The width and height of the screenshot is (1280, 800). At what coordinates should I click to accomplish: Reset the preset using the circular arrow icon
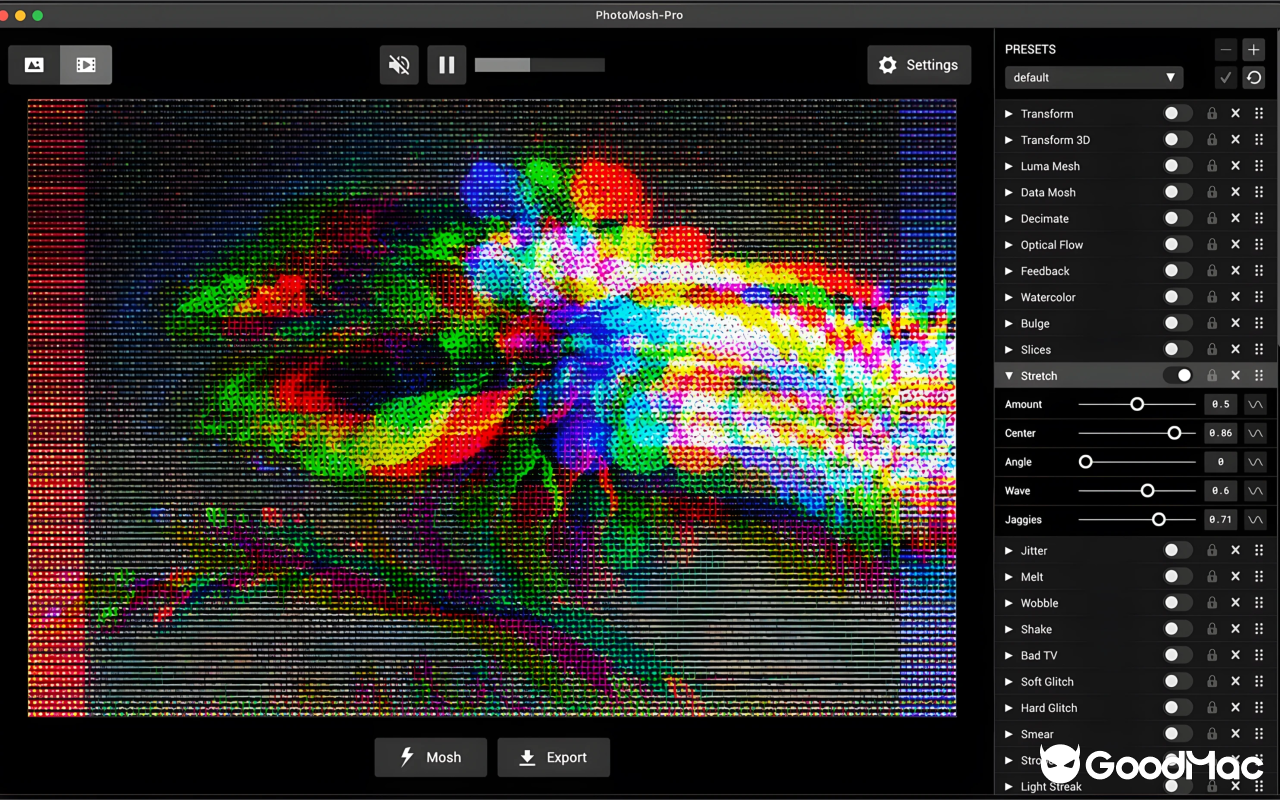(1253, 77)
